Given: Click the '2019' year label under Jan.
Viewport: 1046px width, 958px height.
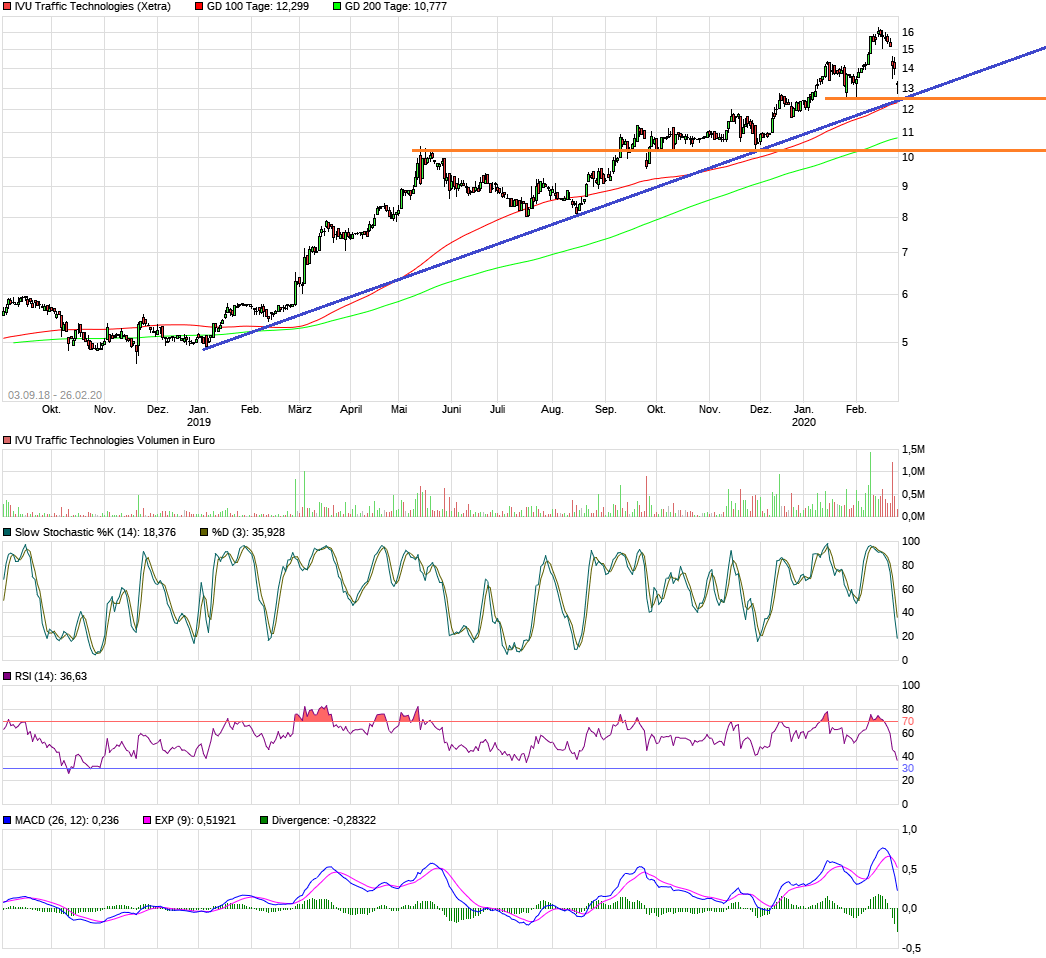Looking at the screenshot, I should click(199, 422).
